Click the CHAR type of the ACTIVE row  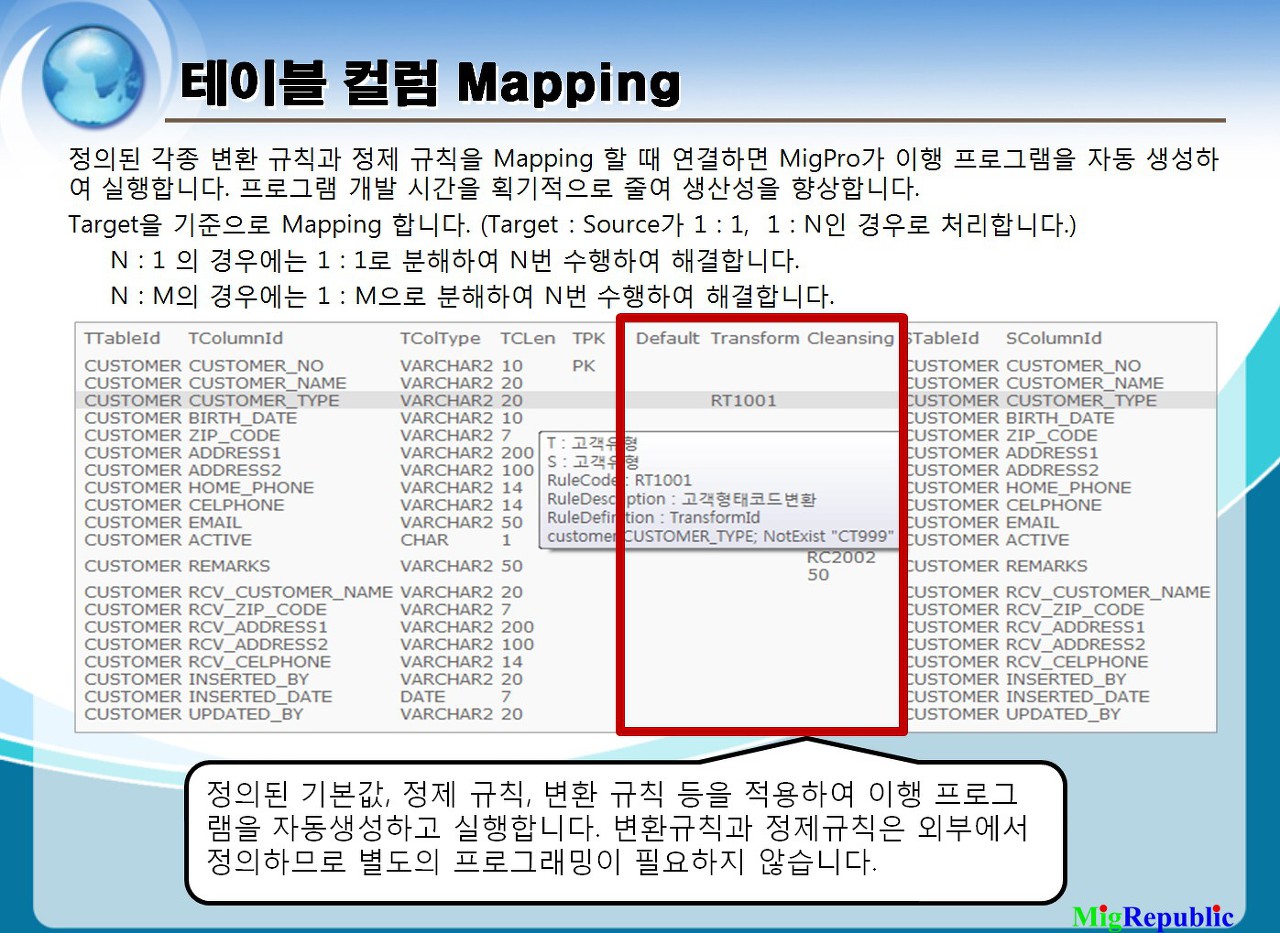(x=425, y=540)
